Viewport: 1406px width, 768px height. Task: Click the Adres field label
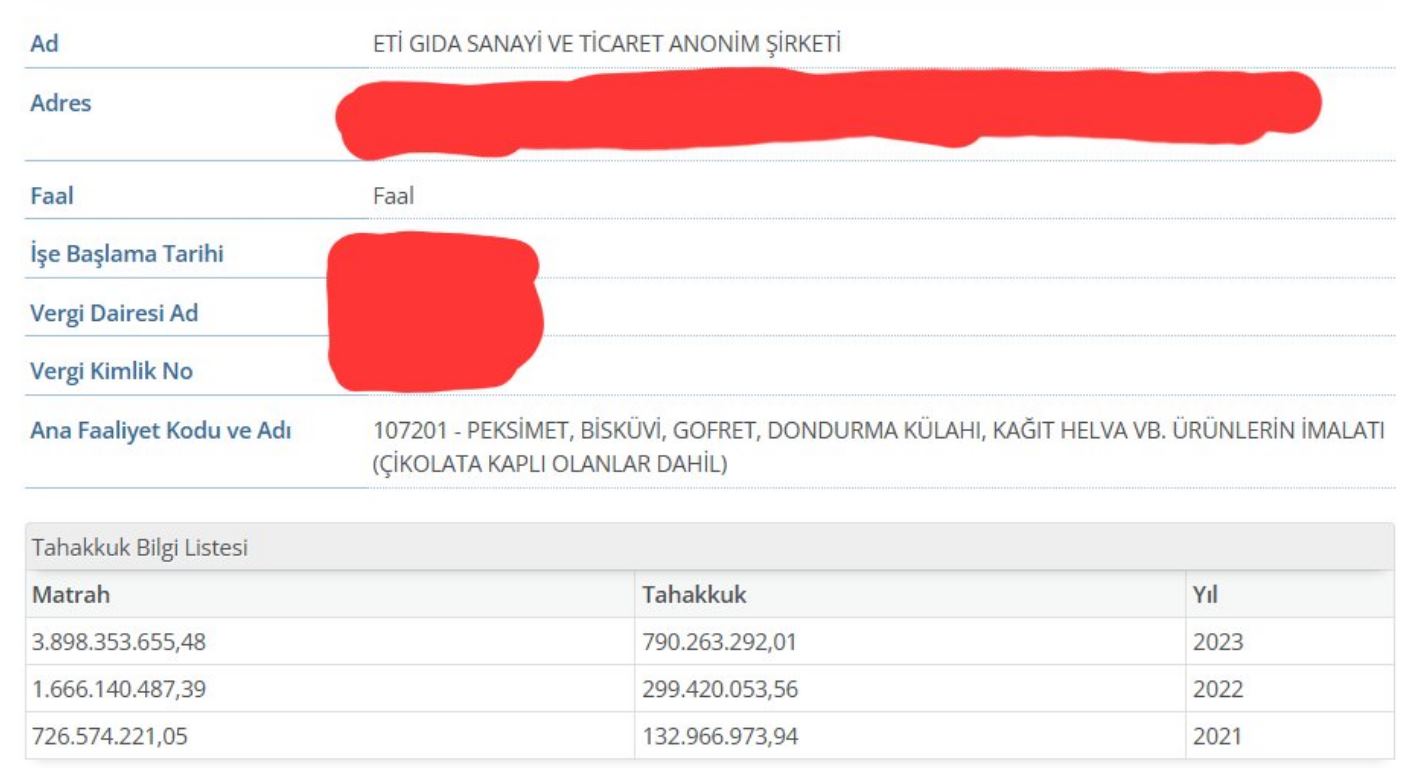tap(61, 103)
